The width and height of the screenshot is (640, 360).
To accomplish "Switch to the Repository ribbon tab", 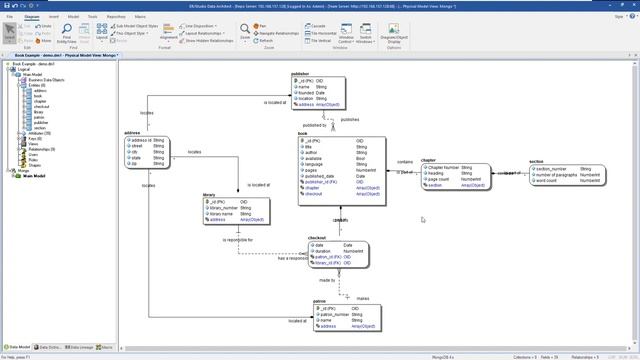I will 116,17.
